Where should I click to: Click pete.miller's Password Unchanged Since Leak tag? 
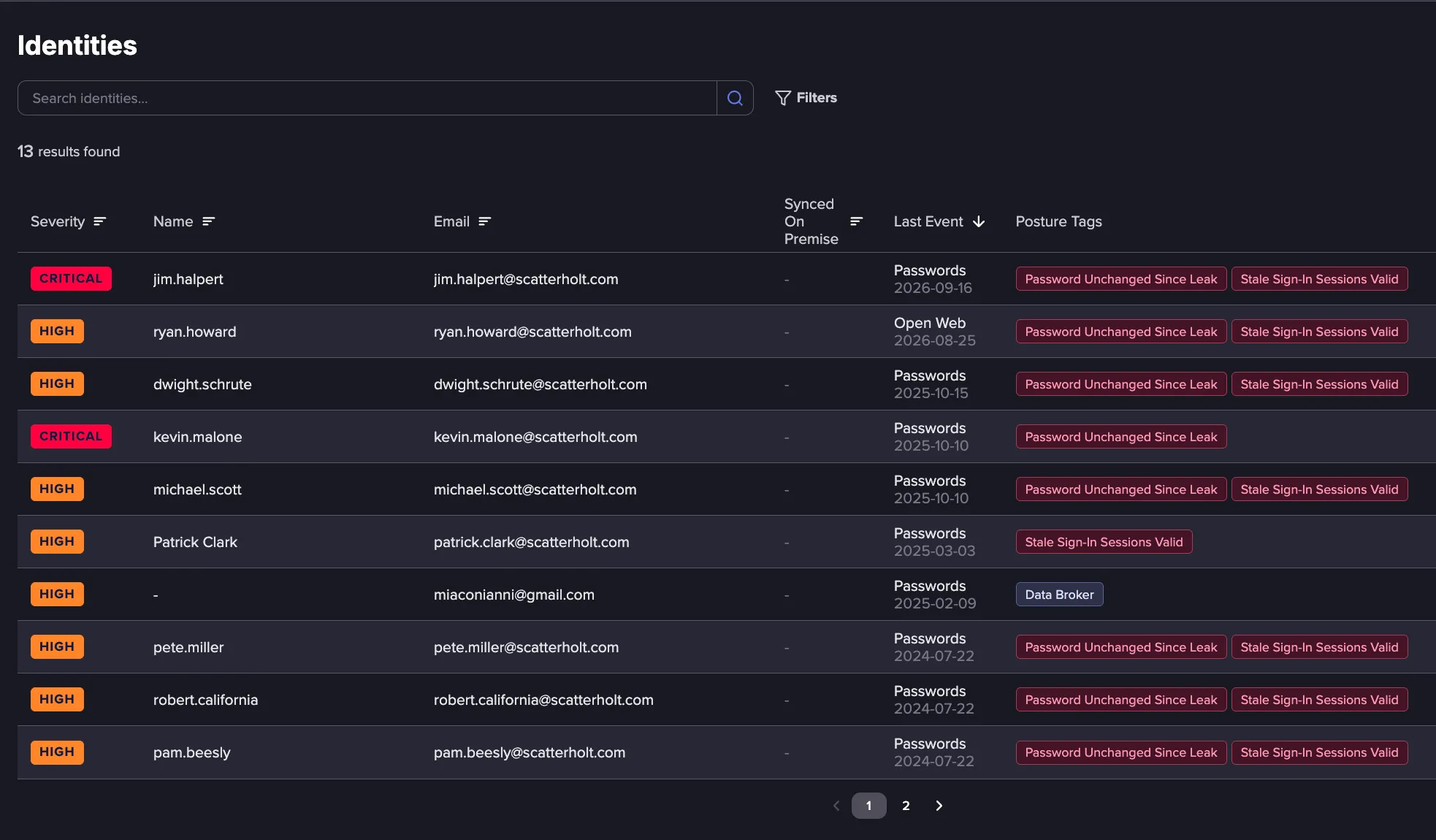coord(1121,647)
